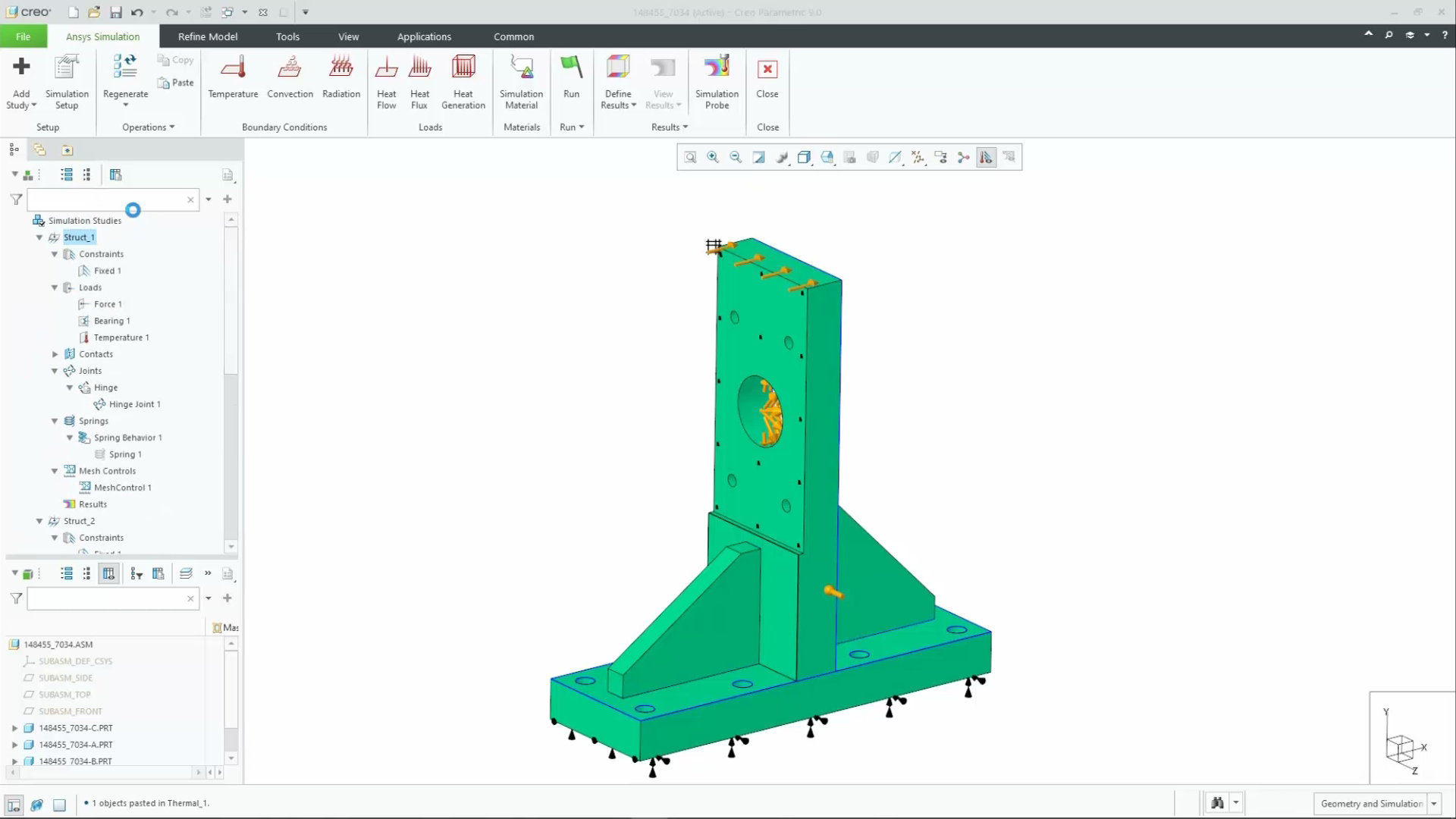
Task: Add a Convection boundary condition
Action: pos(290,76)
